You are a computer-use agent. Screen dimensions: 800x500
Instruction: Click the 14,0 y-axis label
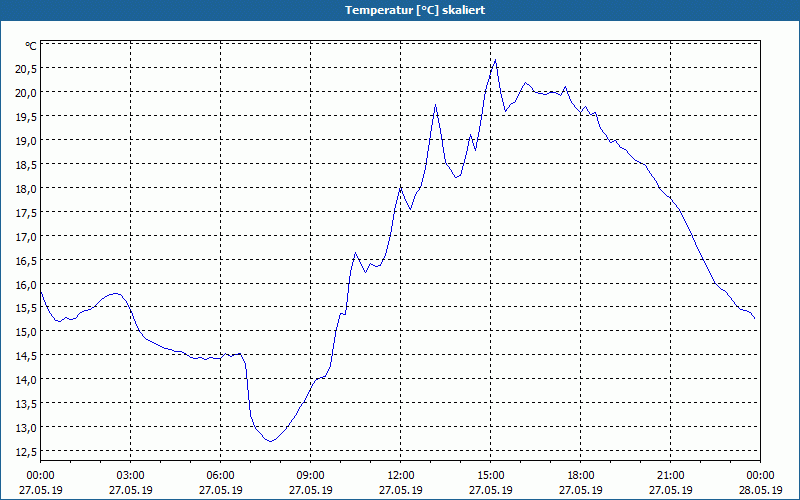[26, 381]
